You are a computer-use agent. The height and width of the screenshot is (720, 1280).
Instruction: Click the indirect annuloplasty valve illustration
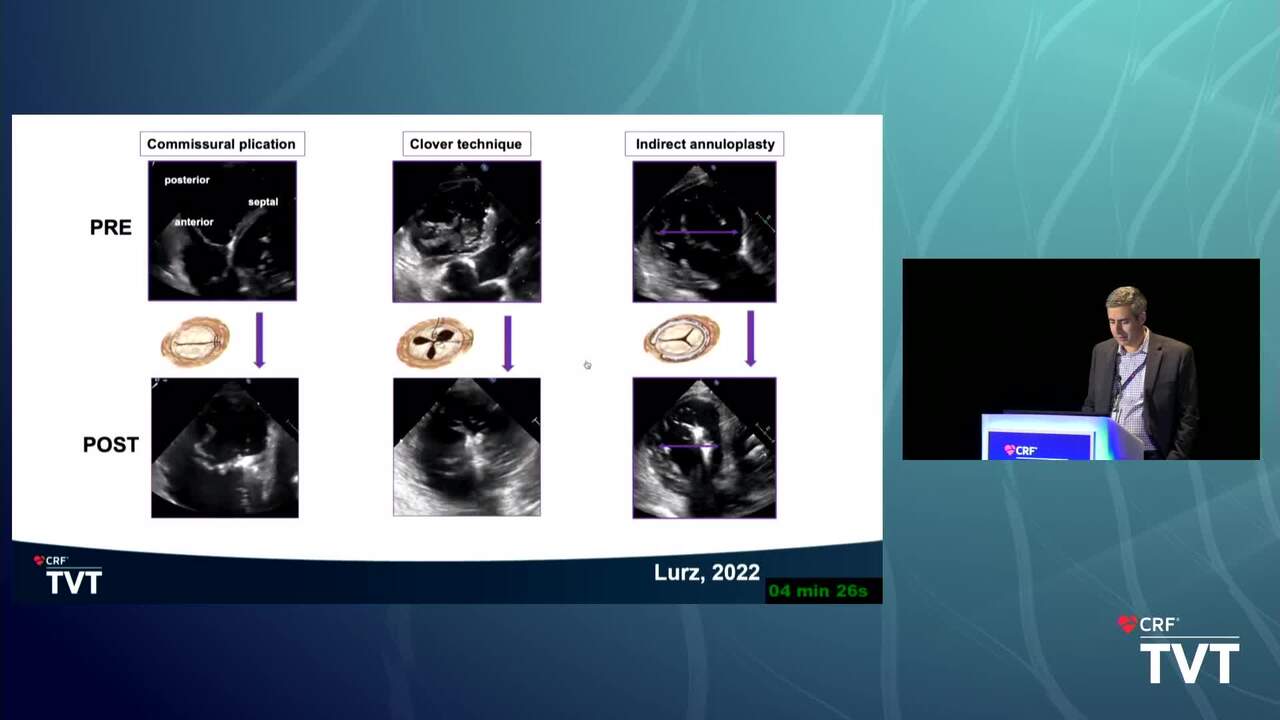pyautogui.click(x=682, y=340)
